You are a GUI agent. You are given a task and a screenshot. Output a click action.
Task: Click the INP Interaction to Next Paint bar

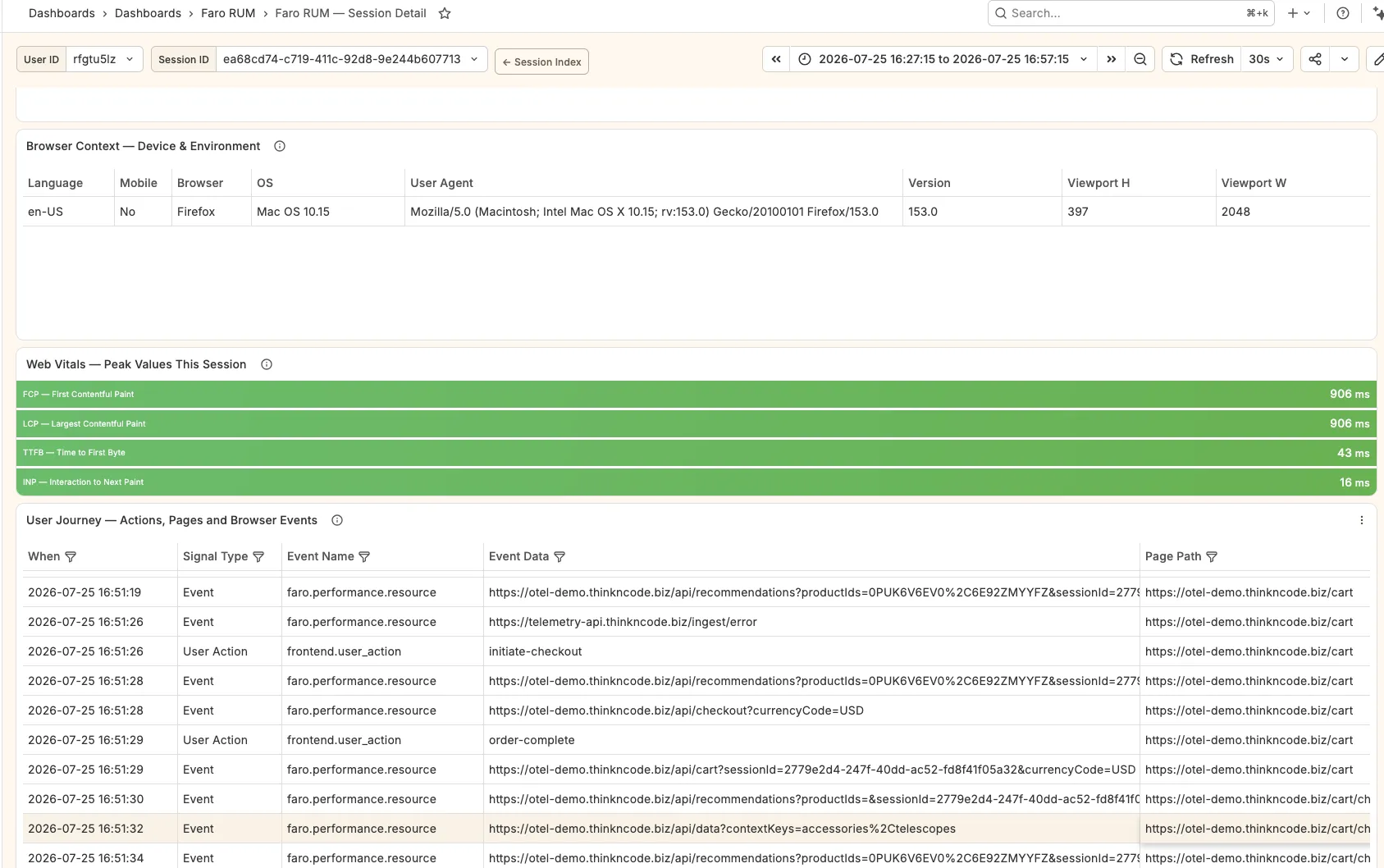[x=697, y=482]
